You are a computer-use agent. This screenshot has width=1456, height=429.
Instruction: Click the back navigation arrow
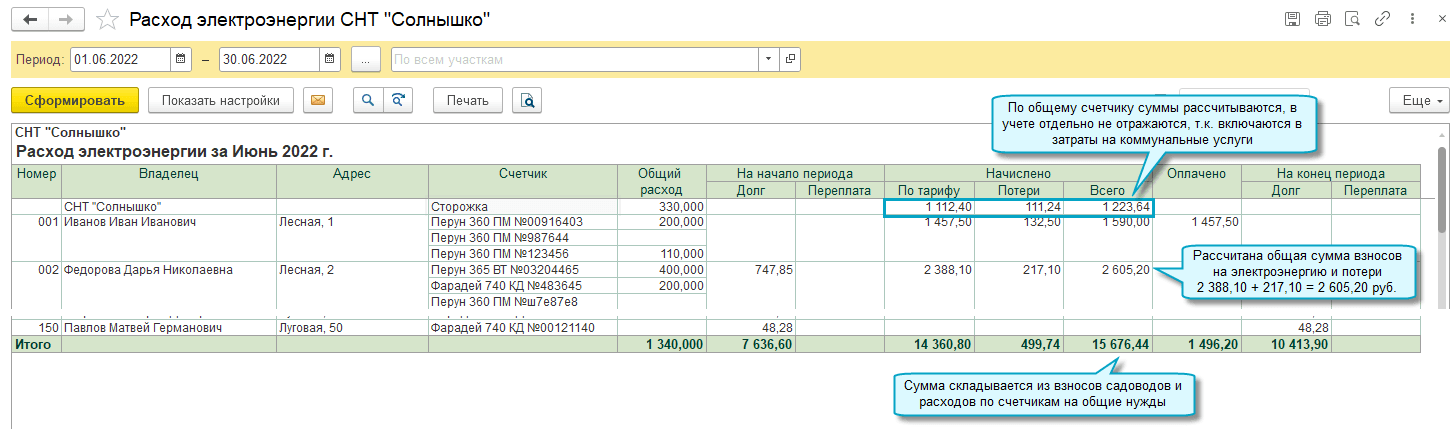tap(32, 19)
